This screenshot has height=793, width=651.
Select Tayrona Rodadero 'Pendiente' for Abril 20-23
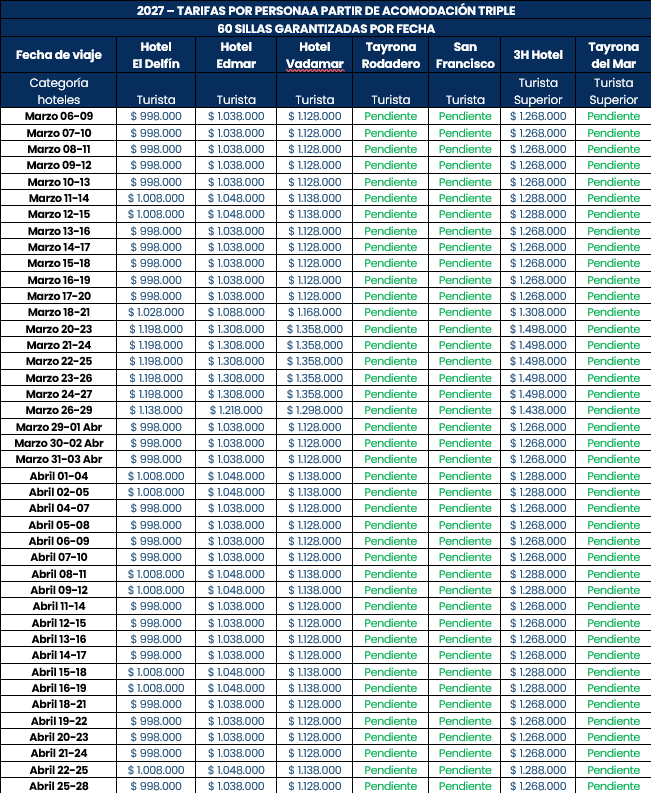(390, 737)
